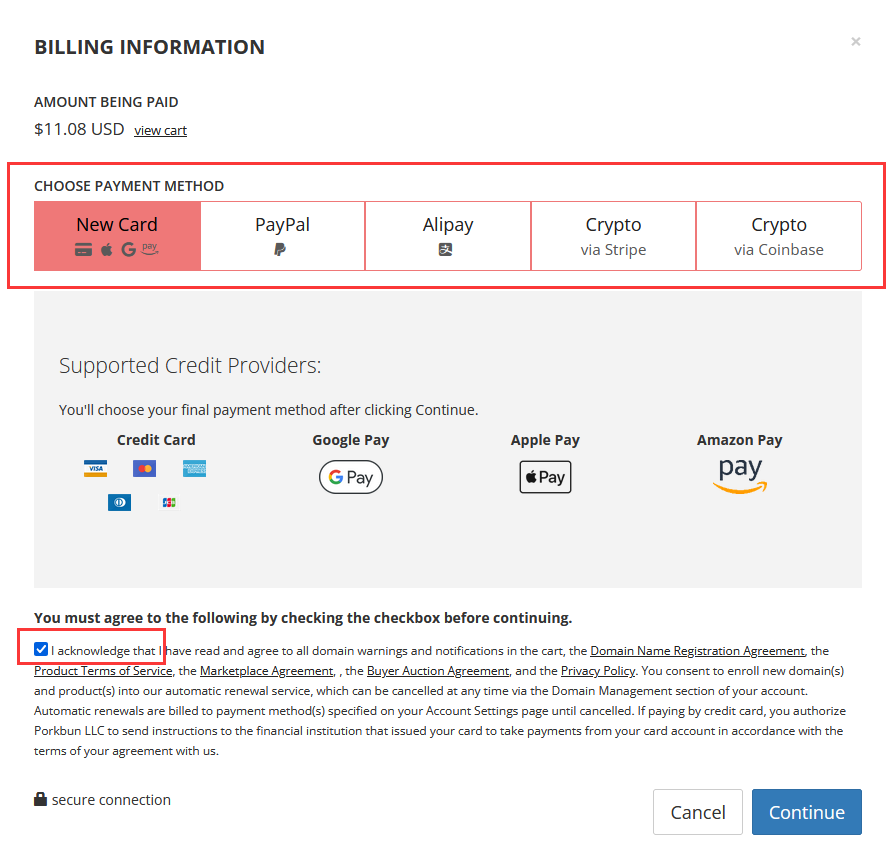Image resolution: width=896 pixels, height=866 pixels.
Task: Close the Billing Information dialog
Action: 855,42
